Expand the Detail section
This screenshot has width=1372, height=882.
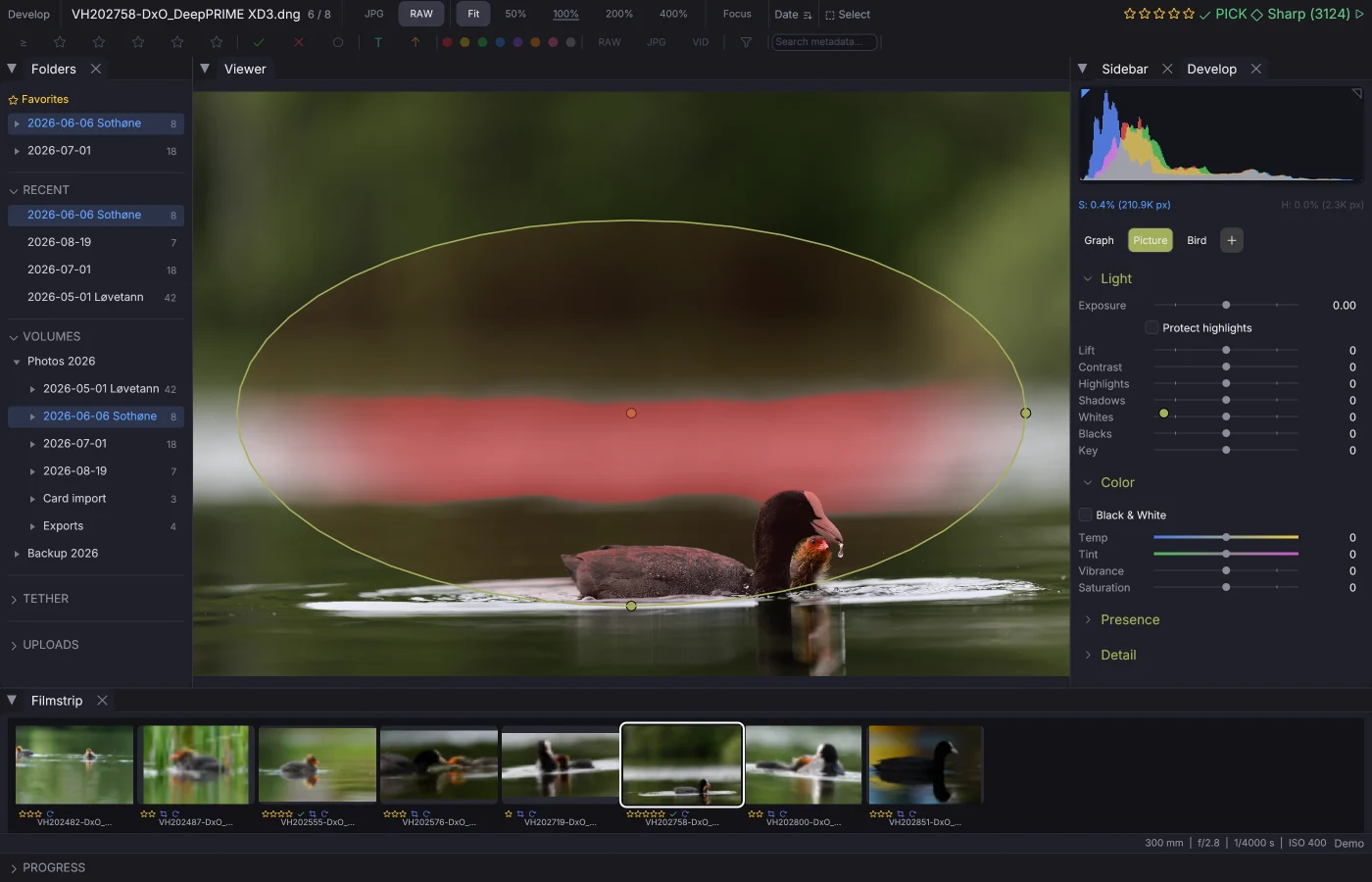click(x=1088, y=655)
